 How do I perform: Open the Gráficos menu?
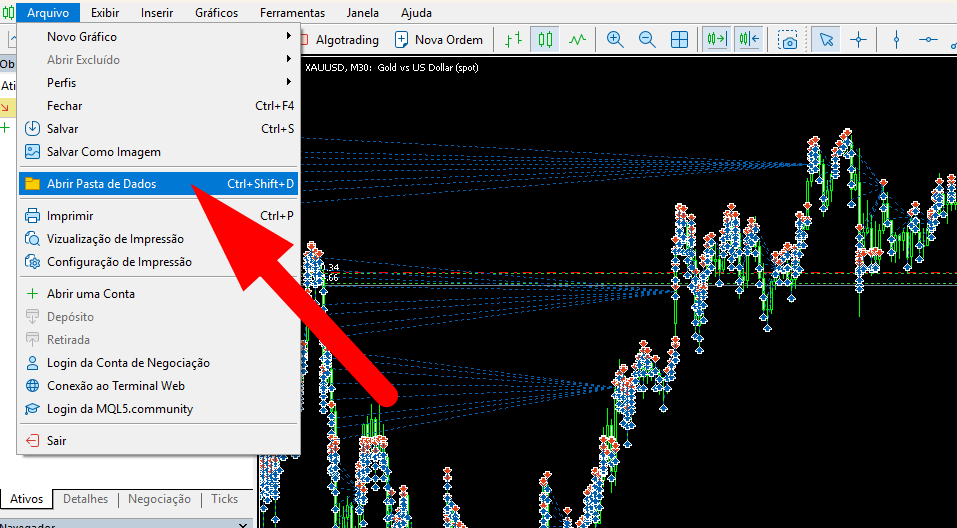[x=216, y=13]
